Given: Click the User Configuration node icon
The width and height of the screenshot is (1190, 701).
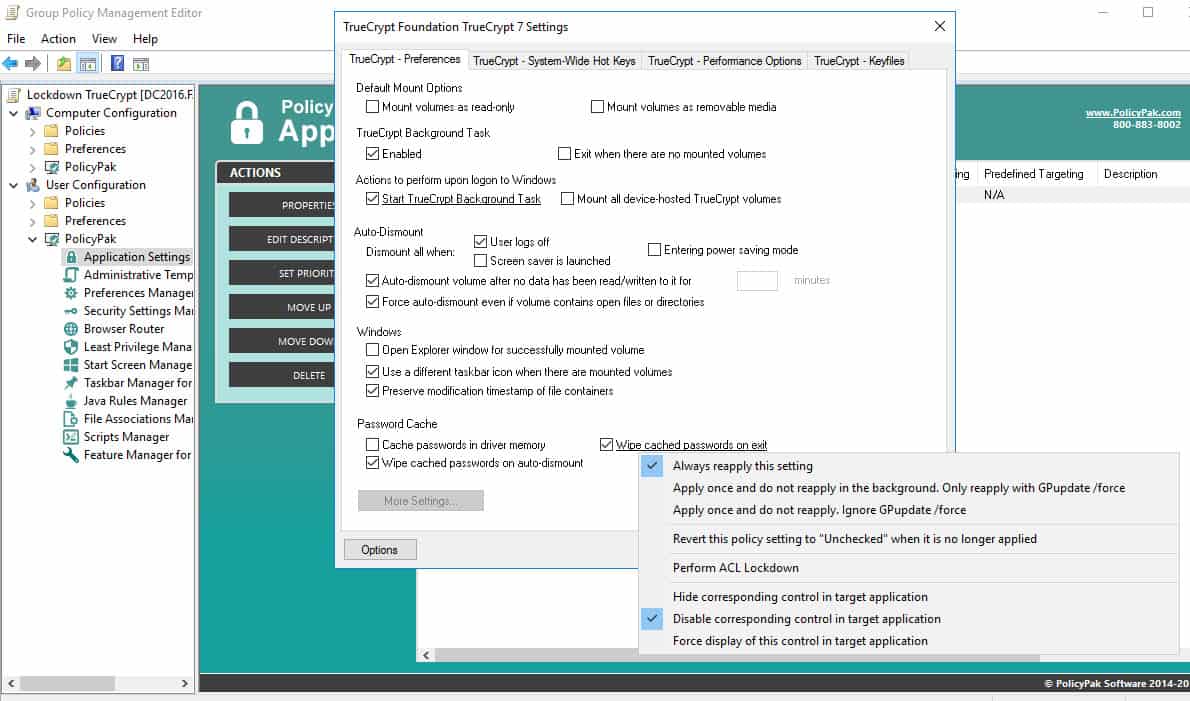Looking at the screenshot, I should [33, 185].
